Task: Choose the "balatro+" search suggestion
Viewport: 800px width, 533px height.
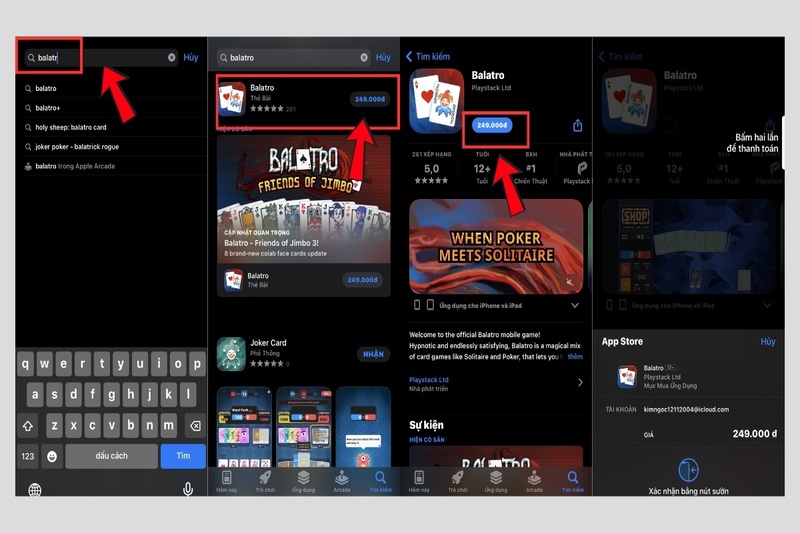Action: pyautogui.click(x=48, y=108)
